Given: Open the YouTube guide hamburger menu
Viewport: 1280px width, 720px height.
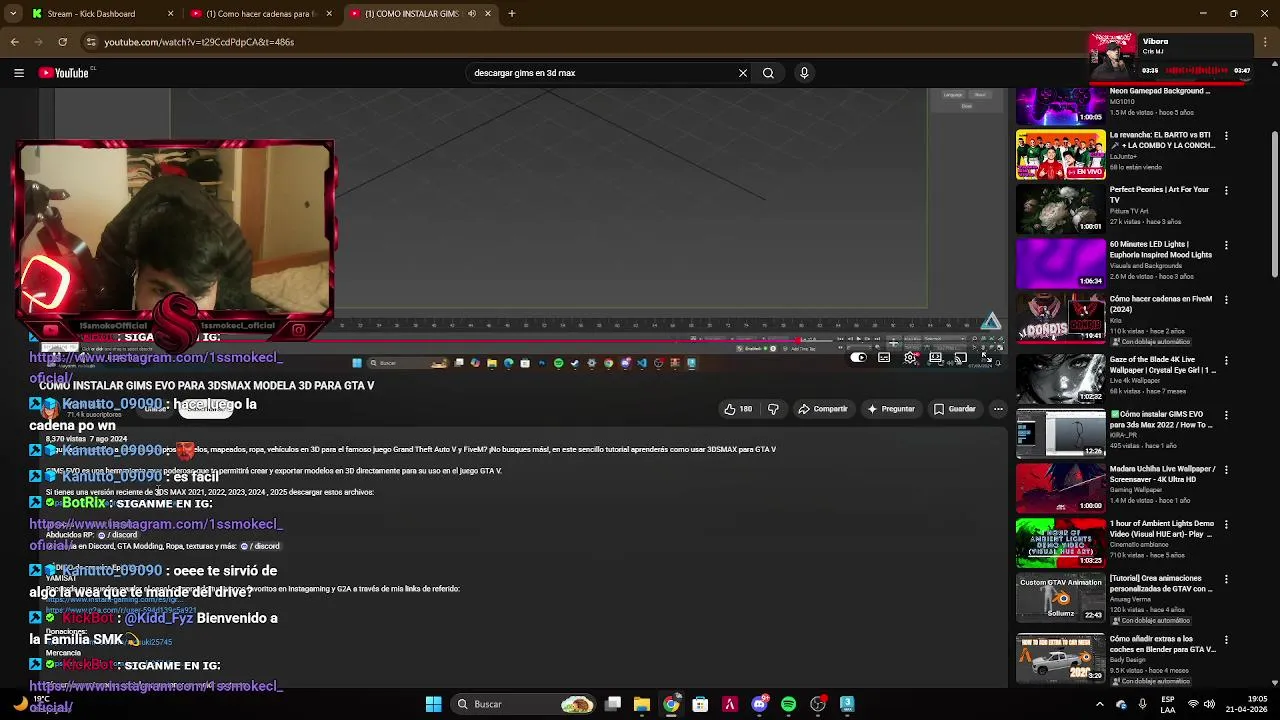Looking at the screenshot, I should [18, 73].
